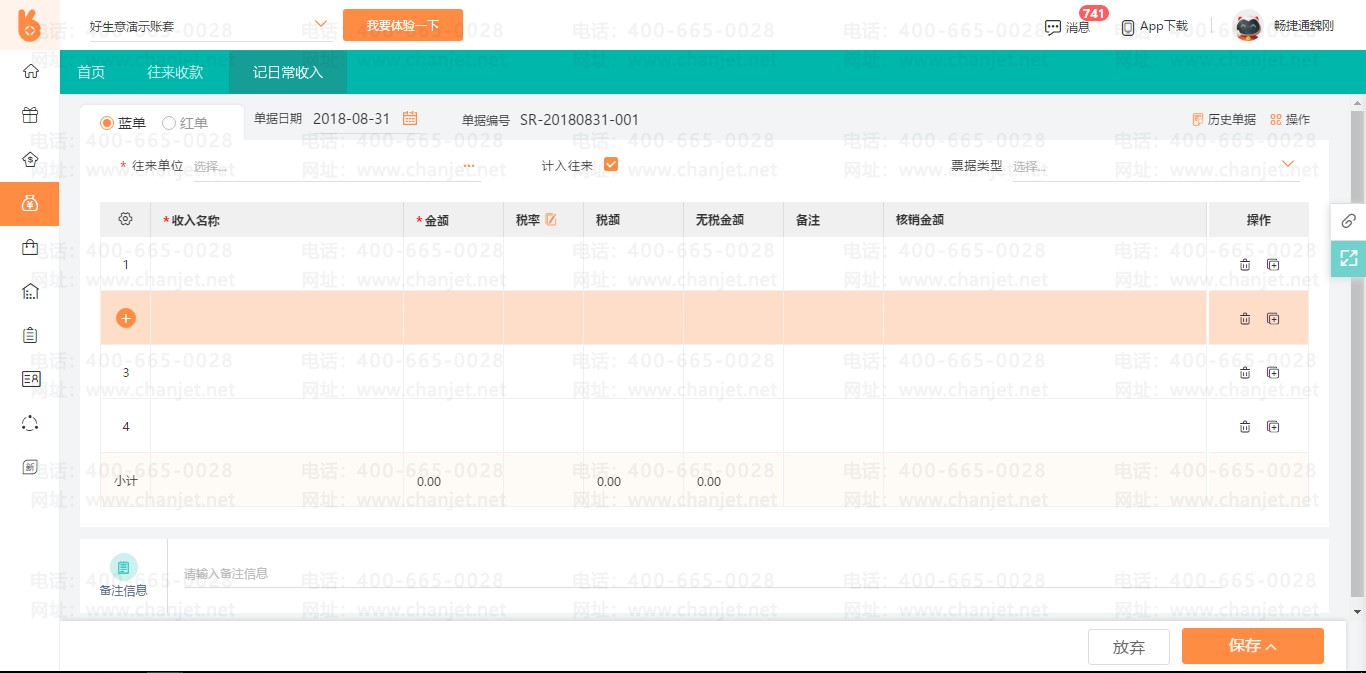Click the 税率 edit pencil icon
Image resolution: width=1366 pixels, height=673 pixels.
[550, 219]
